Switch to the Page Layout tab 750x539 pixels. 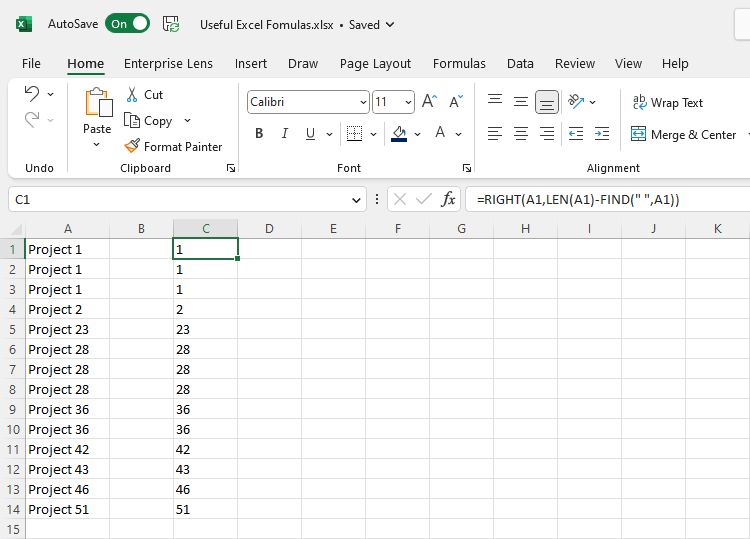coord(375,63)
